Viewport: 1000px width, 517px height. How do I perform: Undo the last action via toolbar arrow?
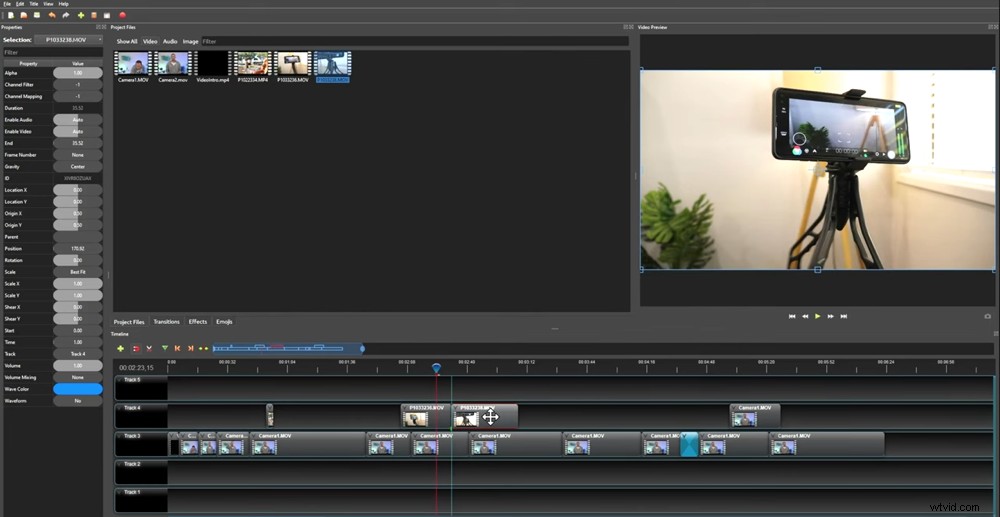[52, 15]
